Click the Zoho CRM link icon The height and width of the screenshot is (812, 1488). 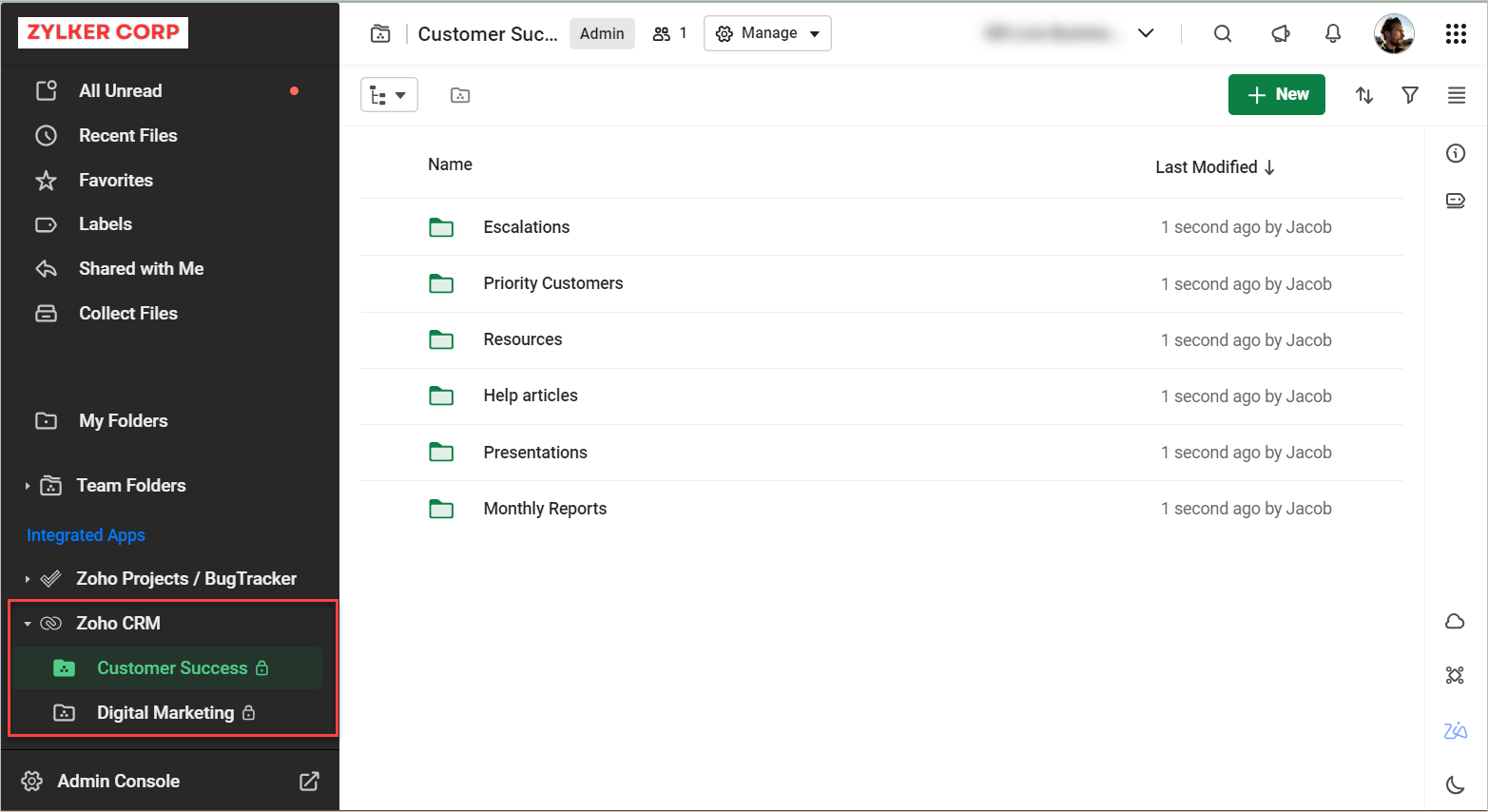tap(51, 624)
